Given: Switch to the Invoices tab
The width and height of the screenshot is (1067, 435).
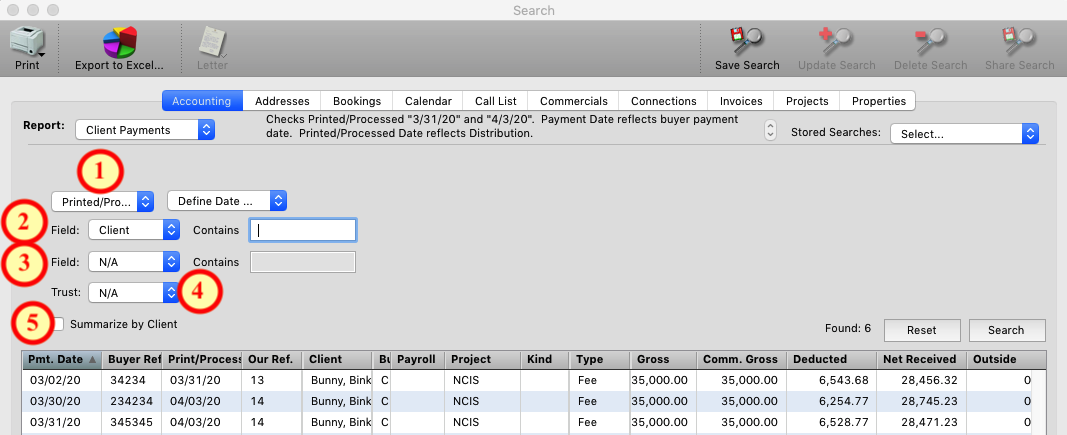Looking at the screenshot, I should (741, 101).
